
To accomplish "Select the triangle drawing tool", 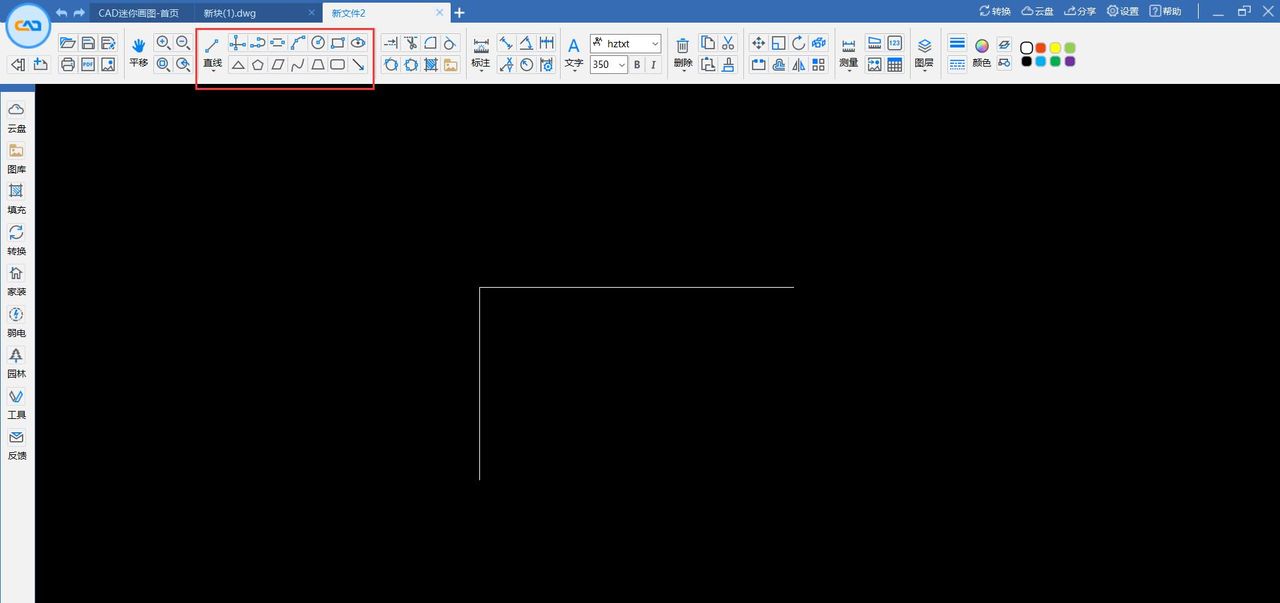I will point(238,65).
